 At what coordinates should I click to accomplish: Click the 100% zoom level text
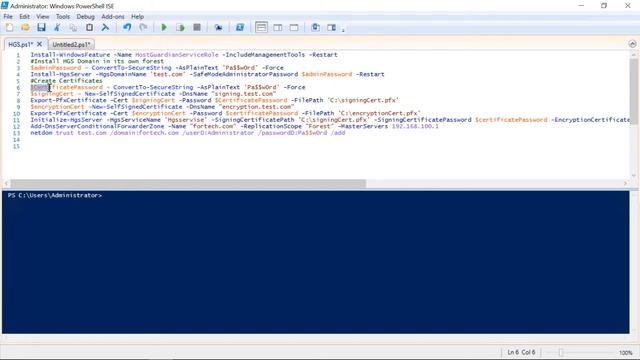pyautogui.click(x=626, y=353)
